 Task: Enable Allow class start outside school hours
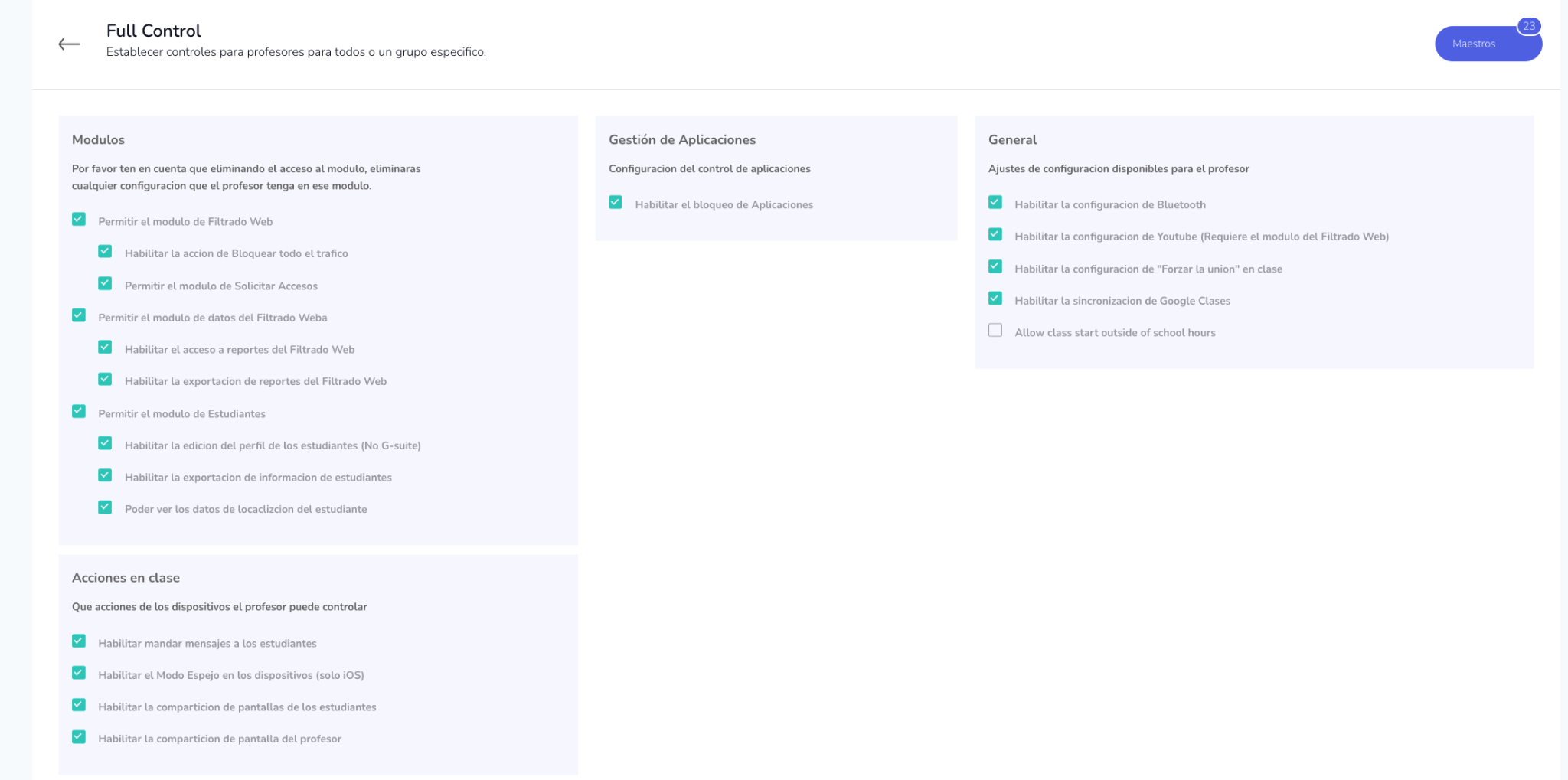995,331
